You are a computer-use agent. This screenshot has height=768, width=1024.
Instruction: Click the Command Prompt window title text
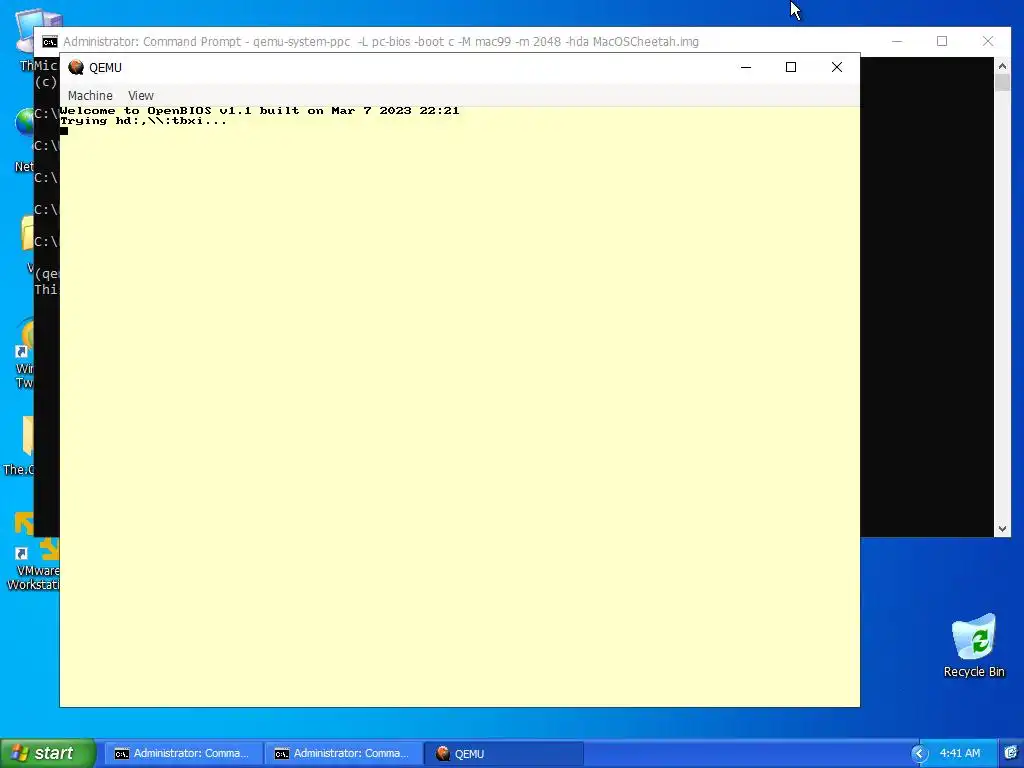coord(381,42)
